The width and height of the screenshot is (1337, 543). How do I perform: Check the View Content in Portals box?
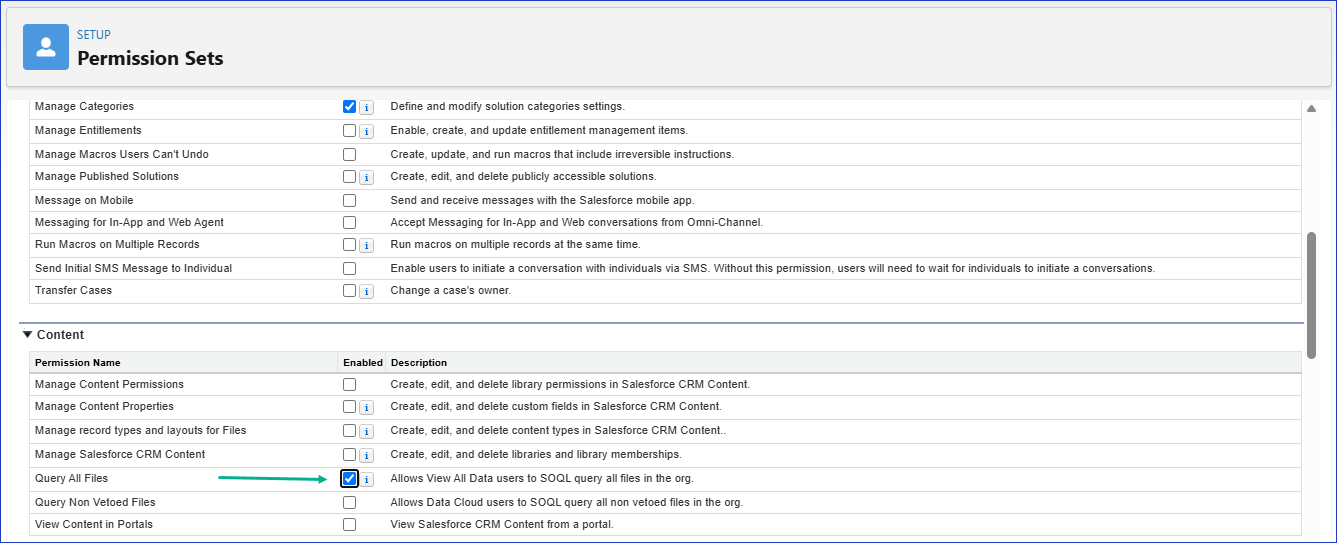coord(349,525)
